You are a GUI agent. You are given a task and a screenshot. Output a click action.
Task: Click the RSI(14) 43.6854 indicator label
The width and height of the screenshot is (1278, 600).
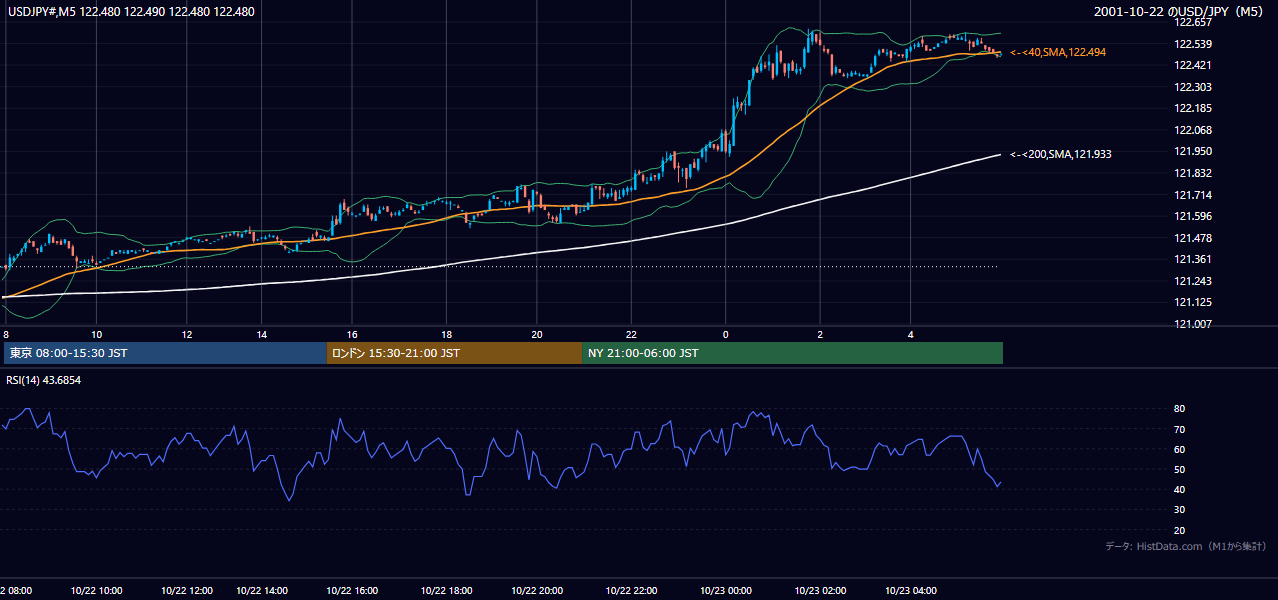pyautogui.click(x=44, y=381)
